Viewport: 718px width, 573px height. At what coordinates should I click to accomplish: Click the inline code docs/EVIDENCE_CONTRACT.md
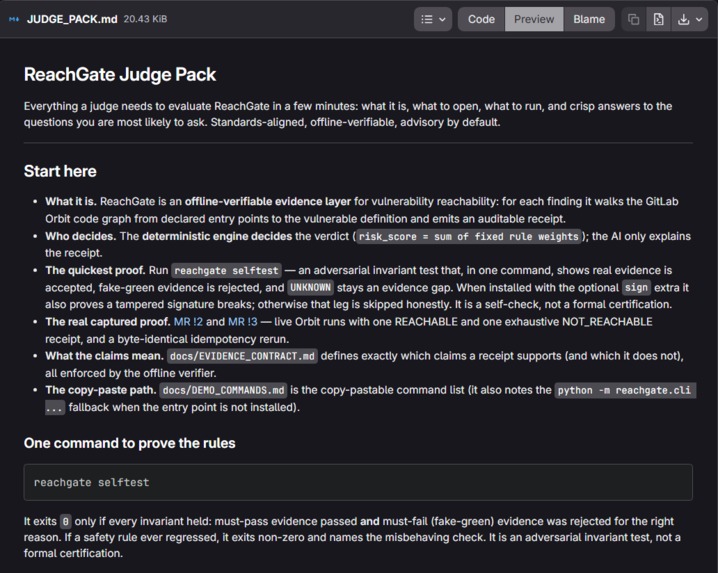coord(242,356)
